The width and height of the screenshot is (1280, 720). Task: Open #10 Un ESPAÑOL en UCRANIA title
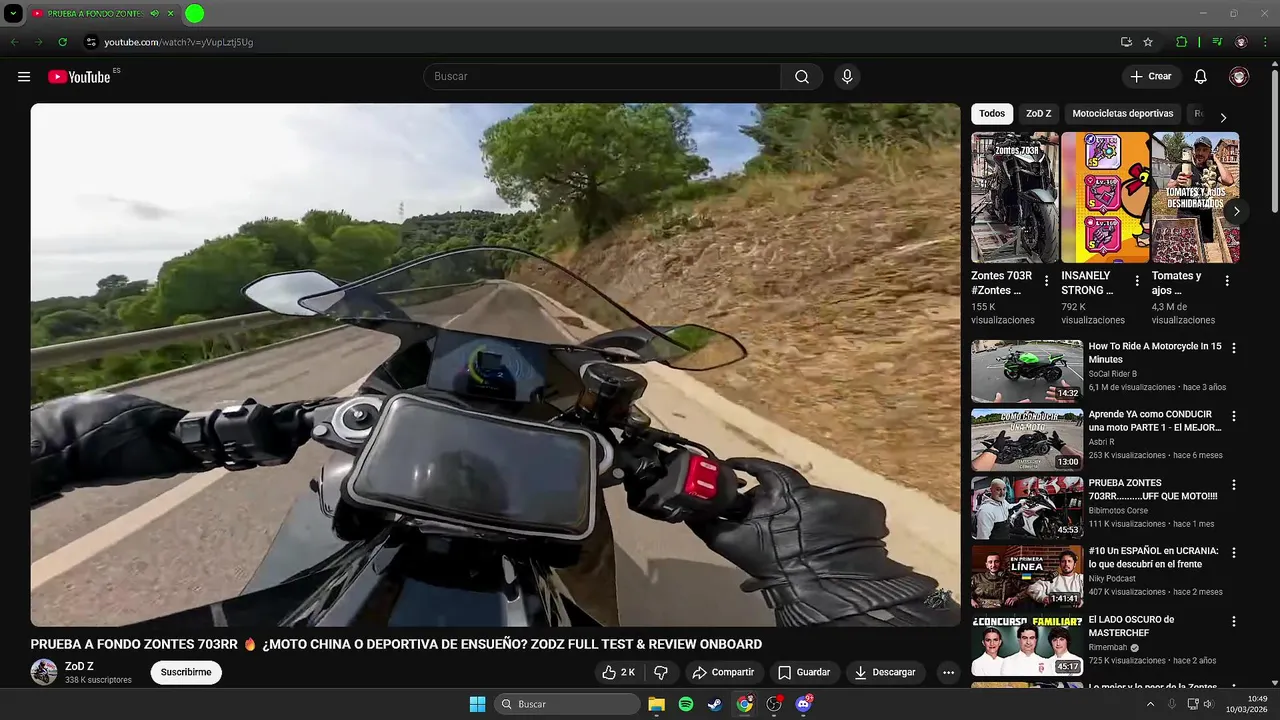point(1153,557)
